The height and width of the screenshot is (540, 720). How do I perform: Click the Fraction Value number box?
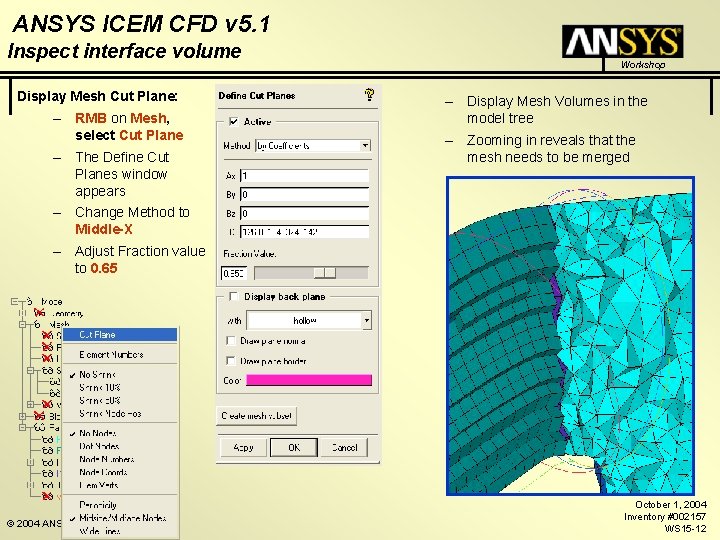[x=234, y=274]
